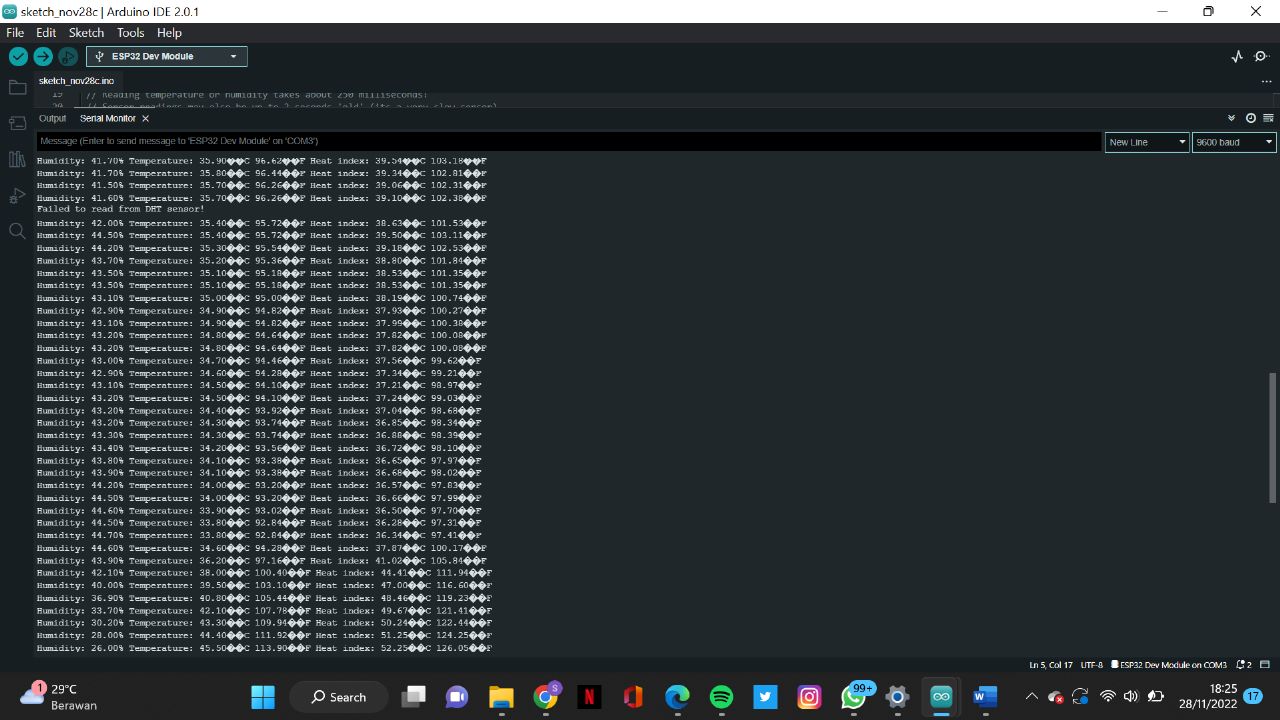The width and height of the screenshot is (1280, 720).
Task: Open the Search sidebar icon
Action: click(x=17, y=231)
